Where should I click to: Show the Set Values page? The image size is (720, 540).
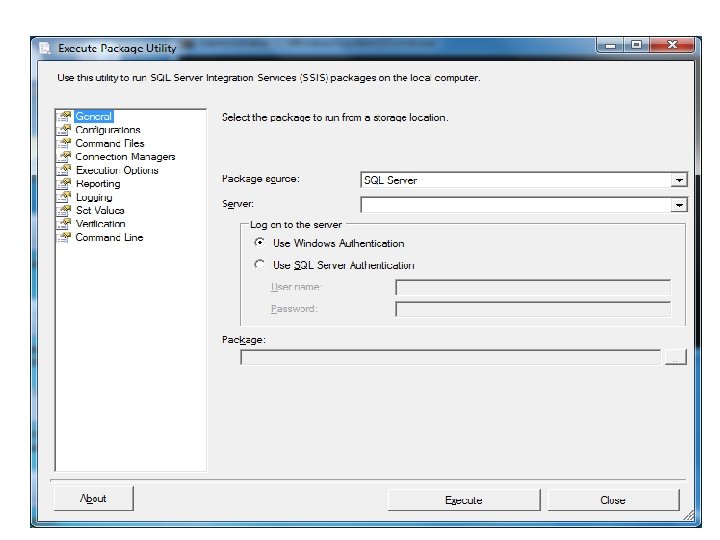coord(100,210)
